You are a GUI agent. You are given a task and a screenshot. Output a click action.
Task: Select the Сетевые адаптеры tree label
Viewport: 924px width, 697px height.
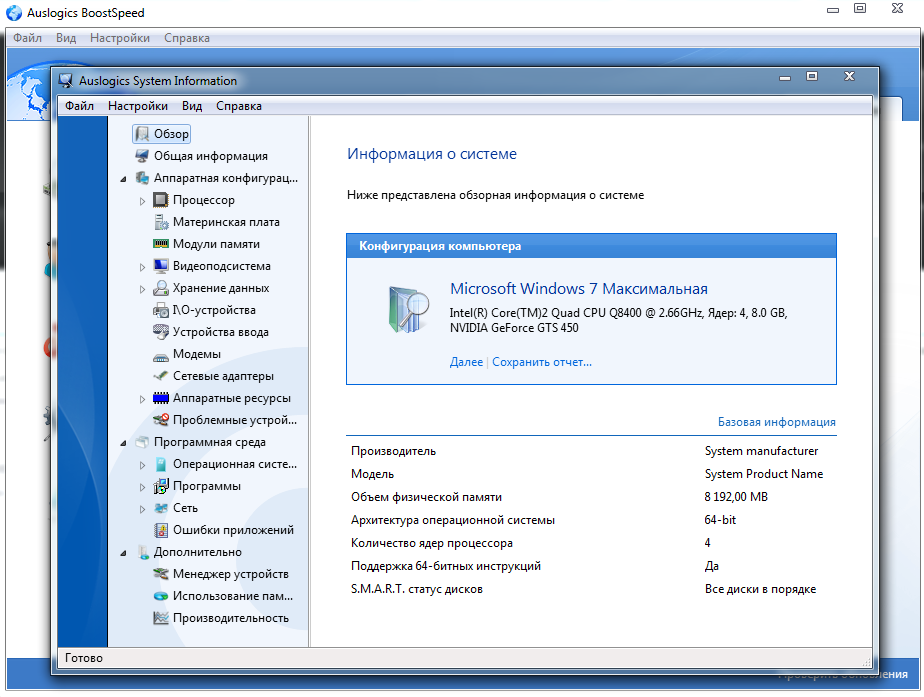pos(223,376)
